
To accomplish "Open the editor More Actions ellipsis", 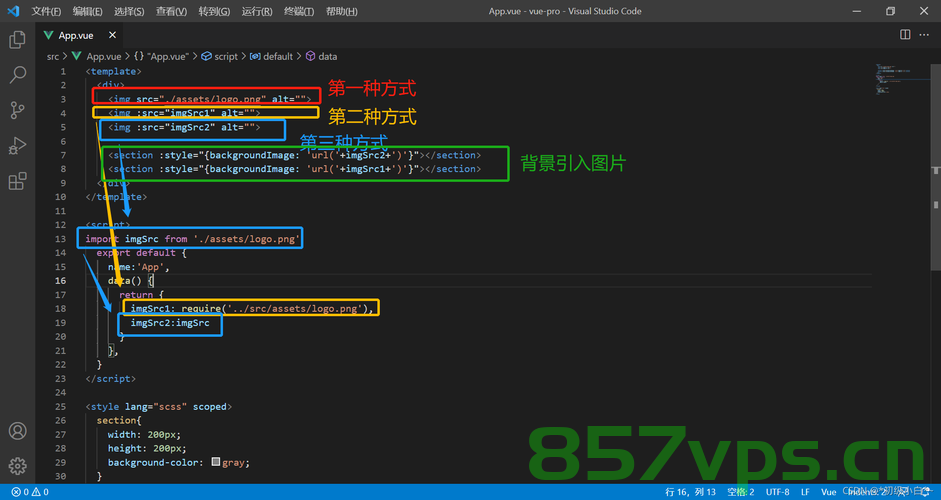I will pos(924,35).
